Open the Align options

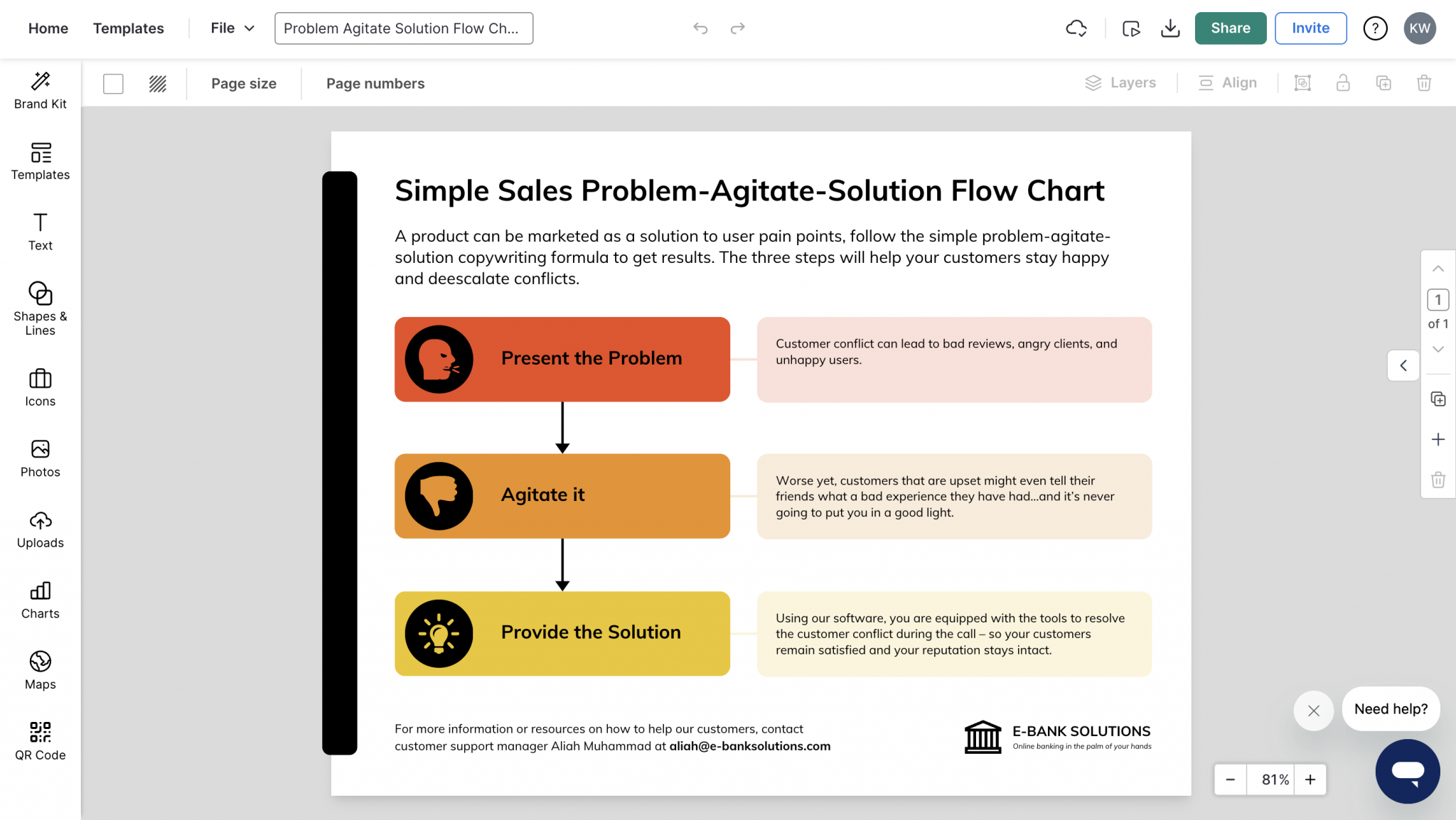click(x=1228, y=82)
